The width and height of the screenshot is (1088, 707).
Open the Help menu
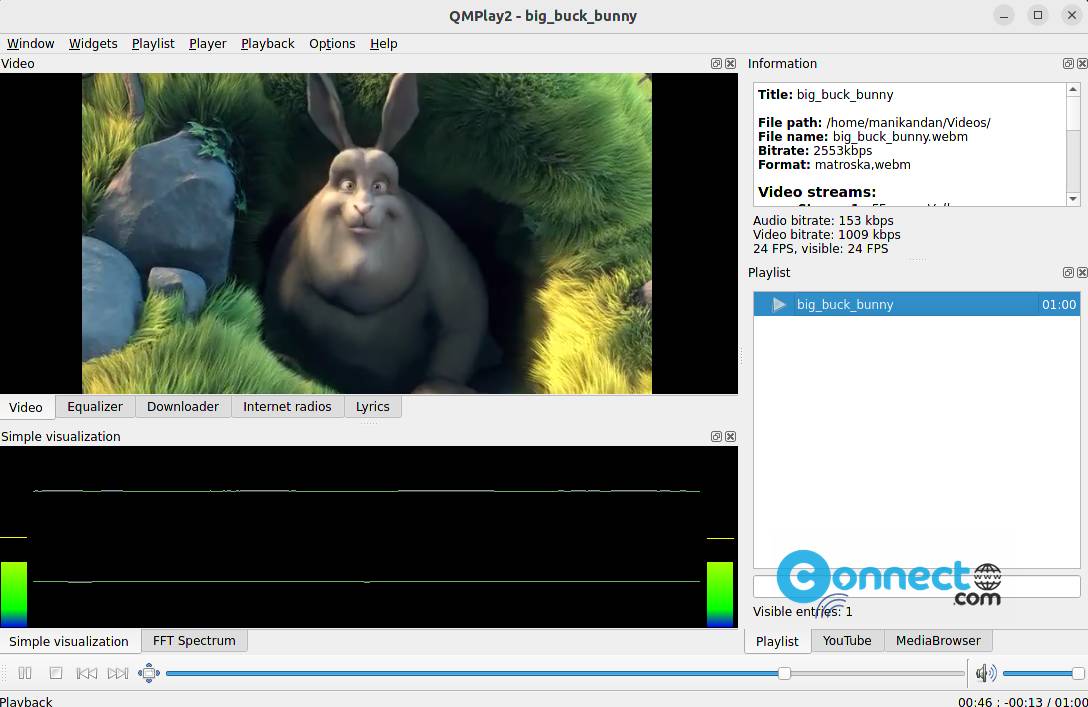(384, 44)
